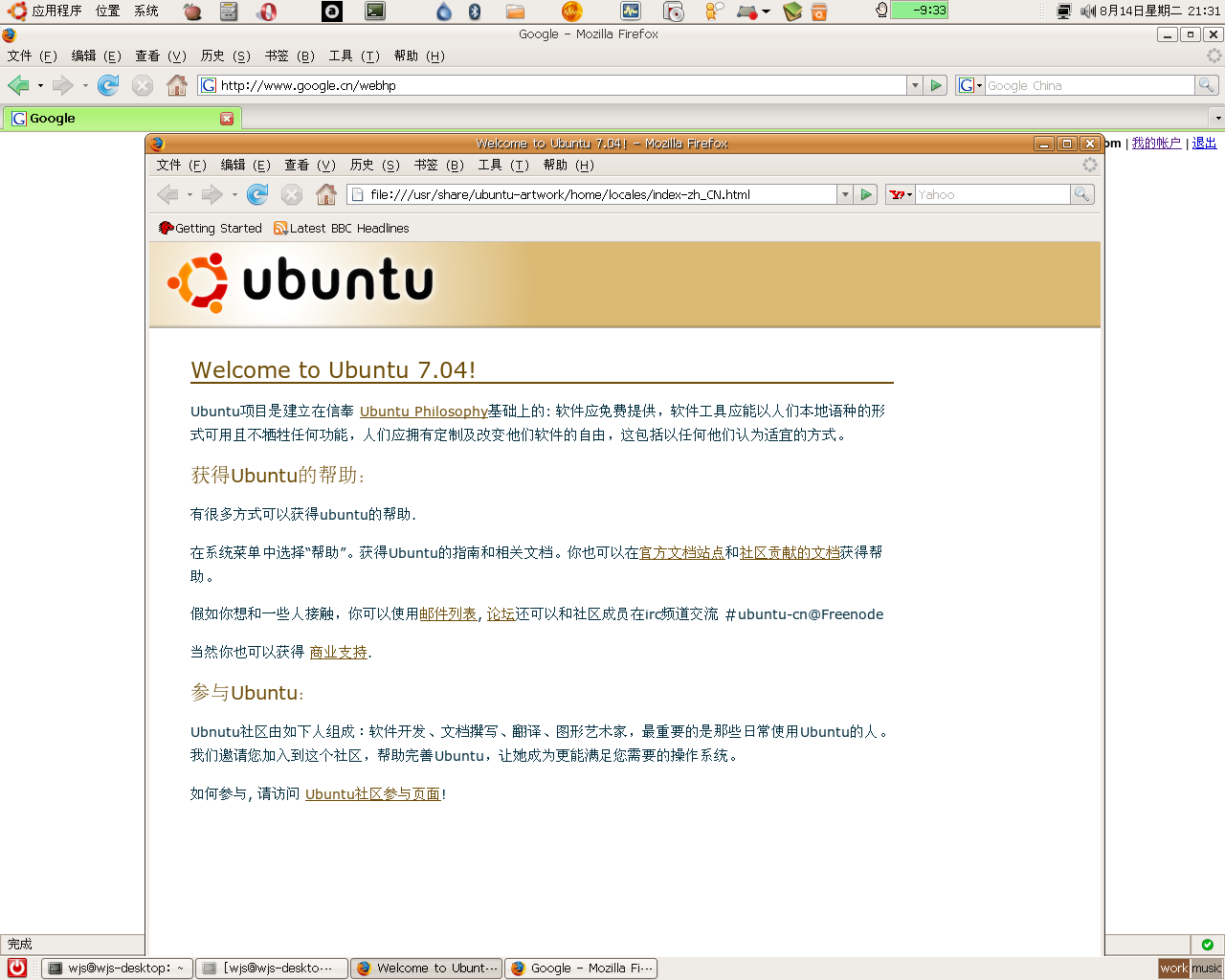1225x980 pixels.
Task: Launch the calculator icon in the top panel
Action: point(229,11)
